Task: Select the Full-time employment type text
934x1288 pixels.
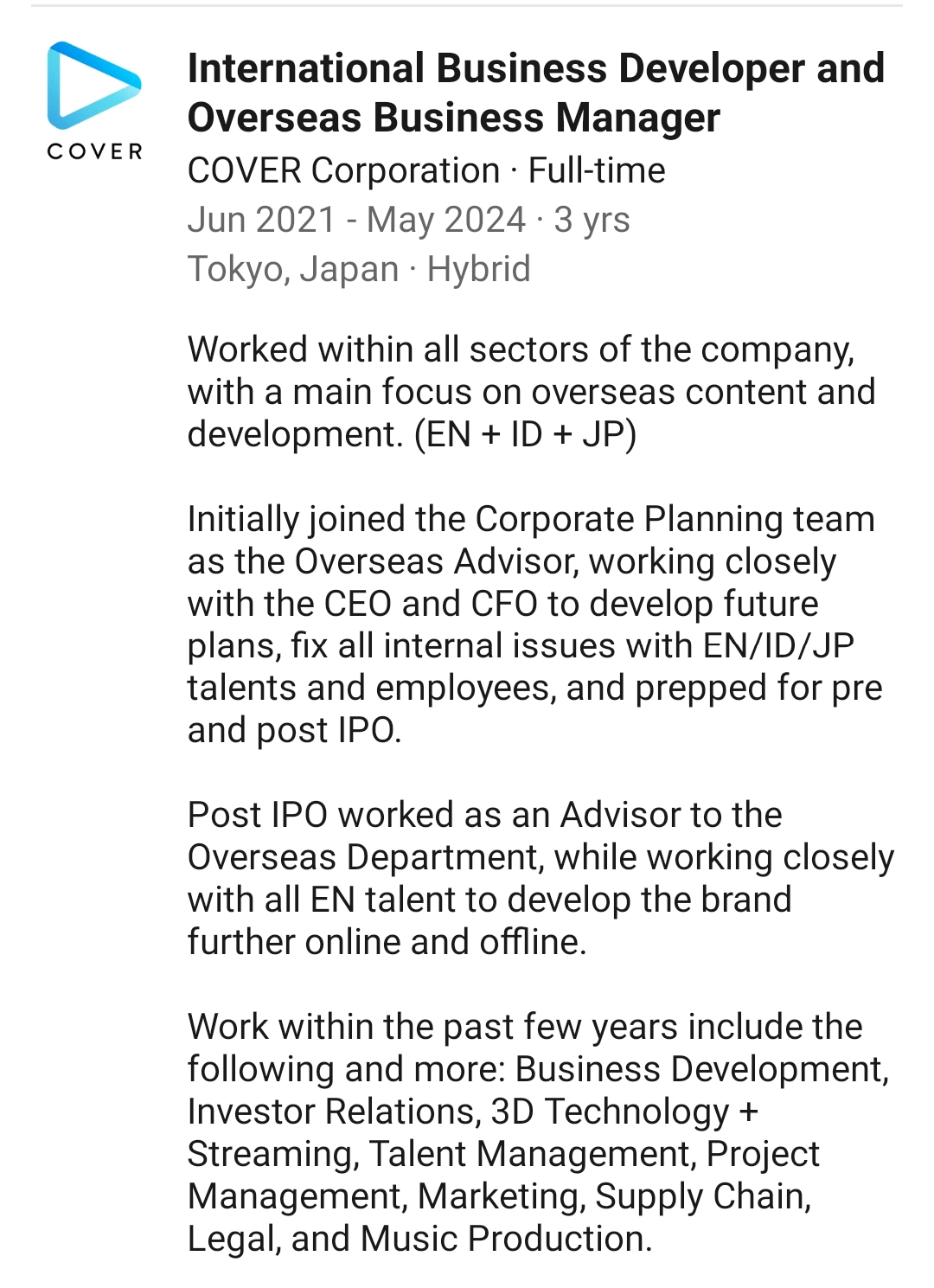Action: click(x=597, y=170)
